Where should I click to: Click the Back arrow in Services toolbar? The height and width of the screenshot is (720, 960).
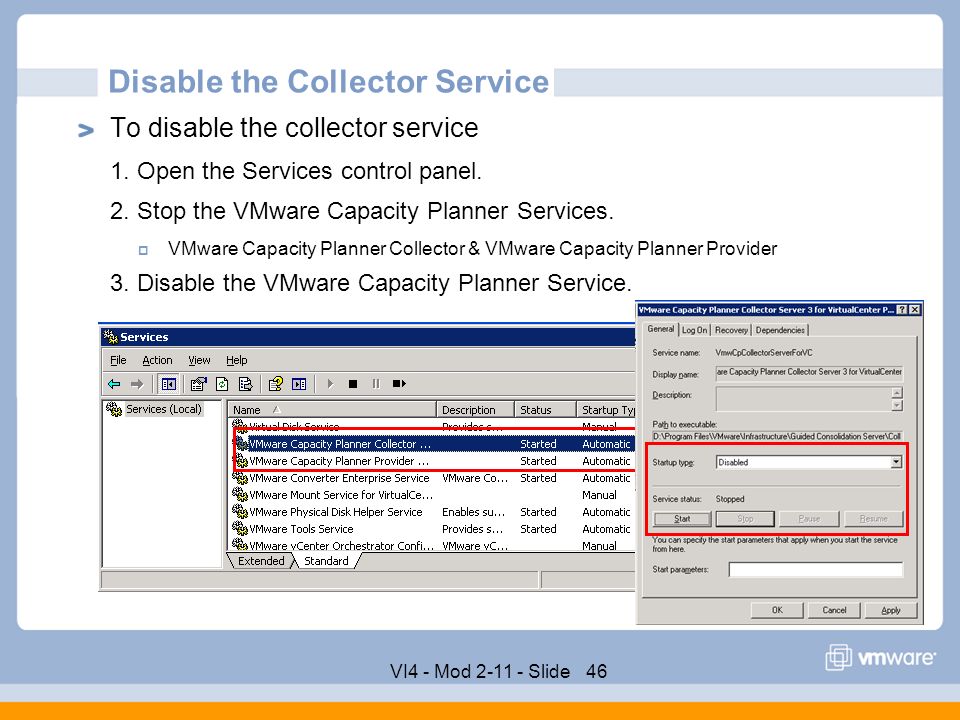[114, 384]
